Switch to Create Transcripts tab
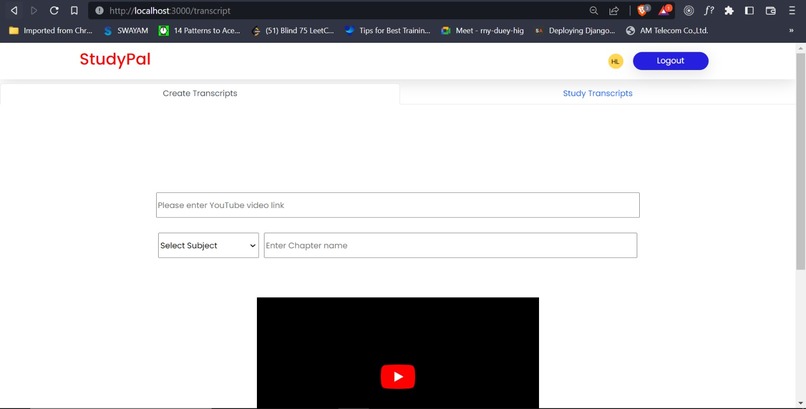Viewport: 806px width, 409px height. [200, 94]
